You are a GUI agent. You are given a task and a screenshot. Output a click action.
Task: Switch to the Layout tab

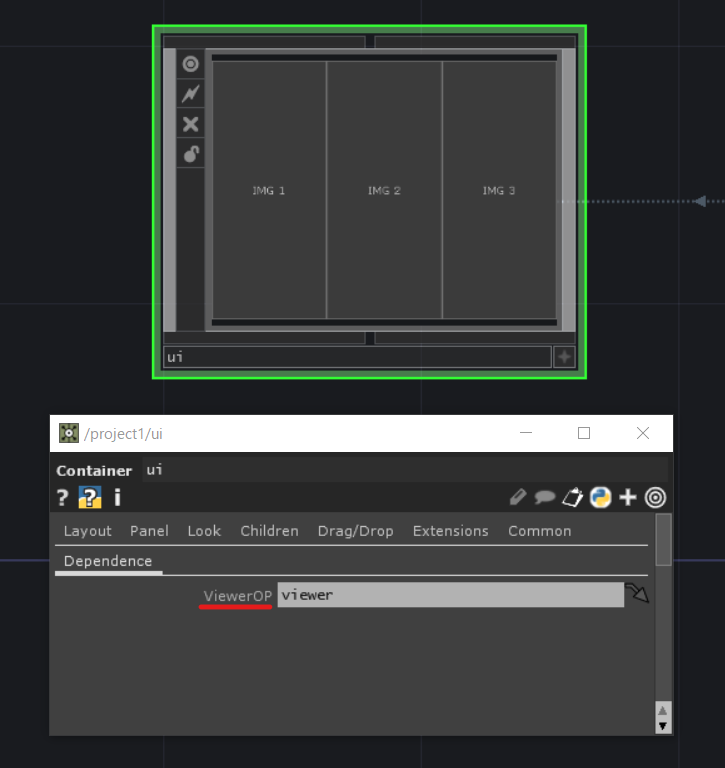(88, 531)
